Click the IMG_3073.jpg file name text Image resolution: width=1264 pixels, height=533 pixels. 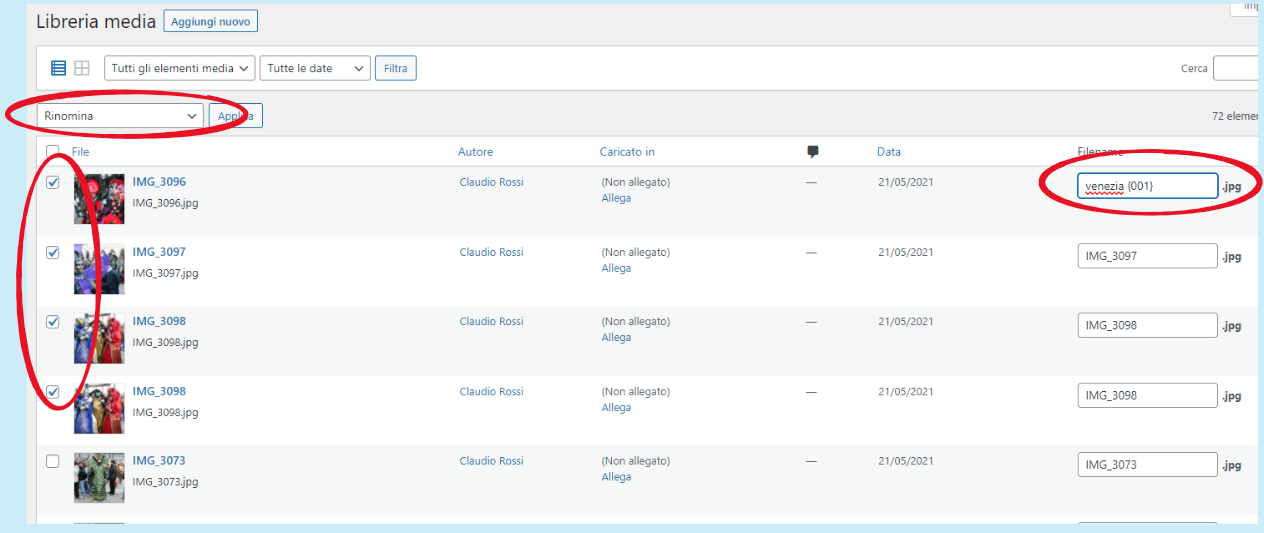tap(165, 482)
